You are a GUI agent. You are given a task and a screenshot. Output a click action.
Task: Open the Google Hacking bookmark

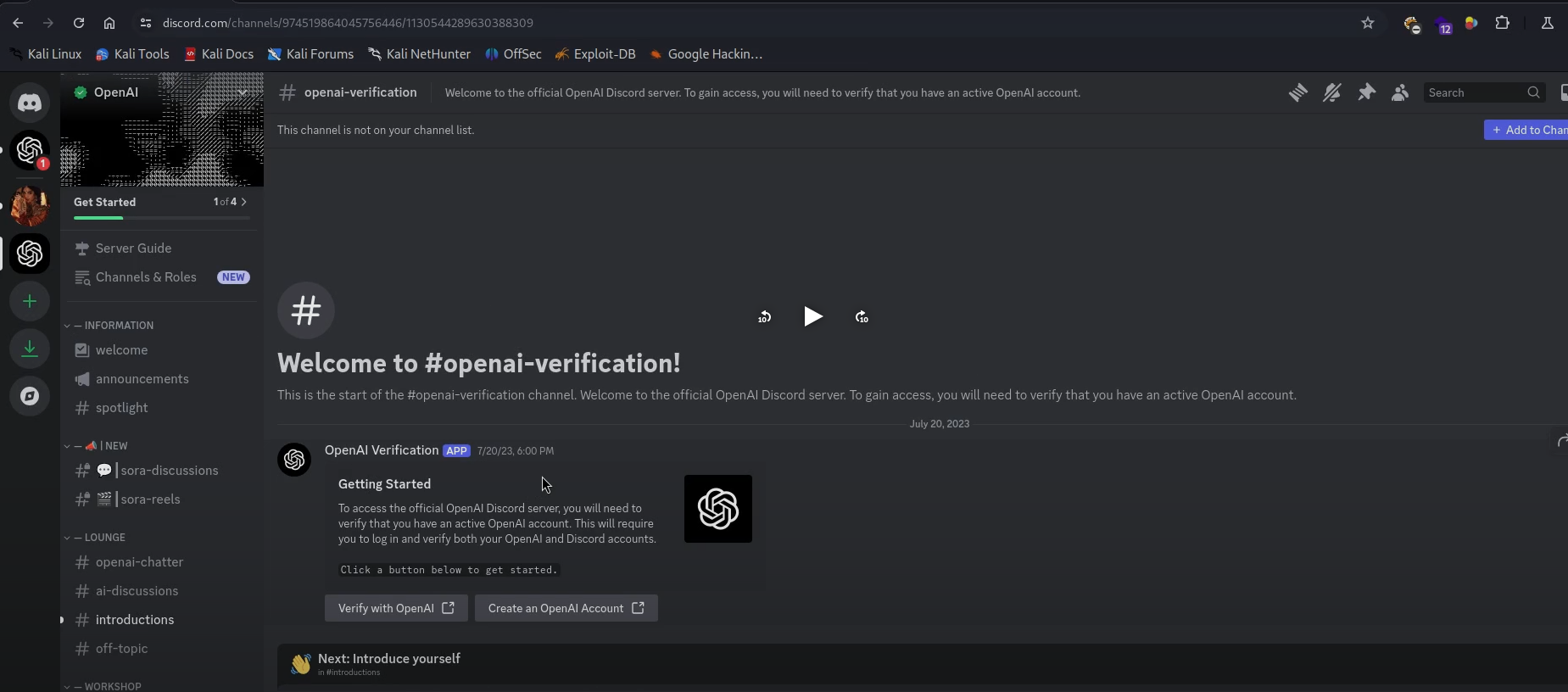pyautogui.click(x=706, y=54)
